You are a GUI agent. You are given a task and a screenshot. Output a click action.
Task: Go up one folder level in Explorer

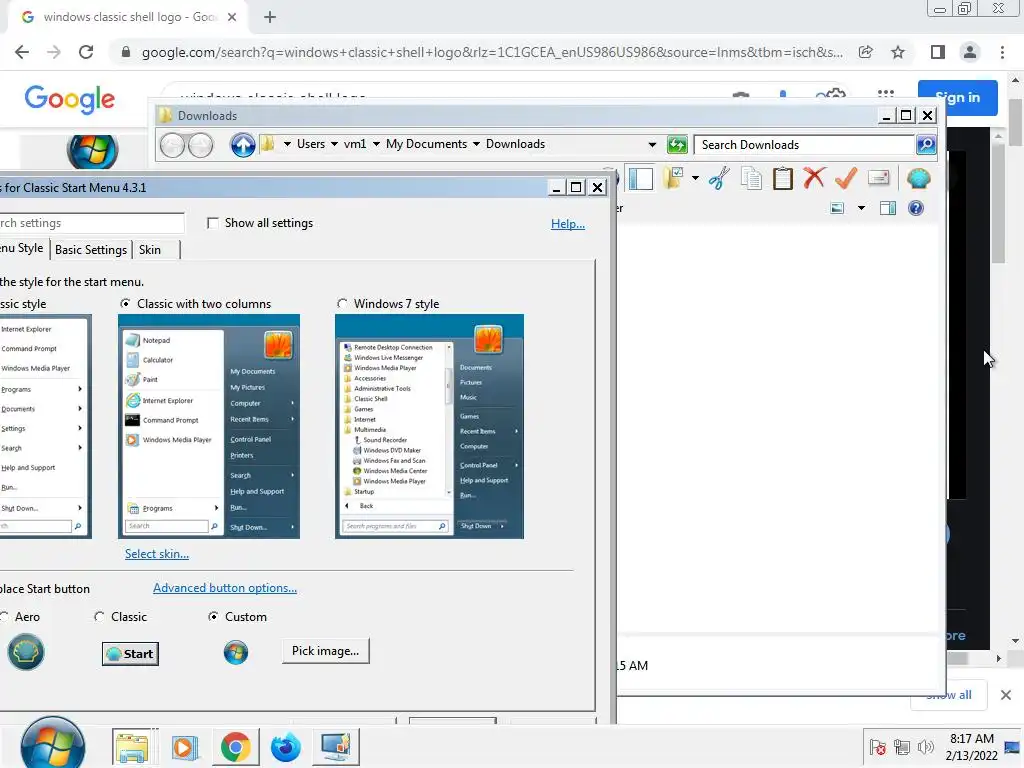click(243, 145)
